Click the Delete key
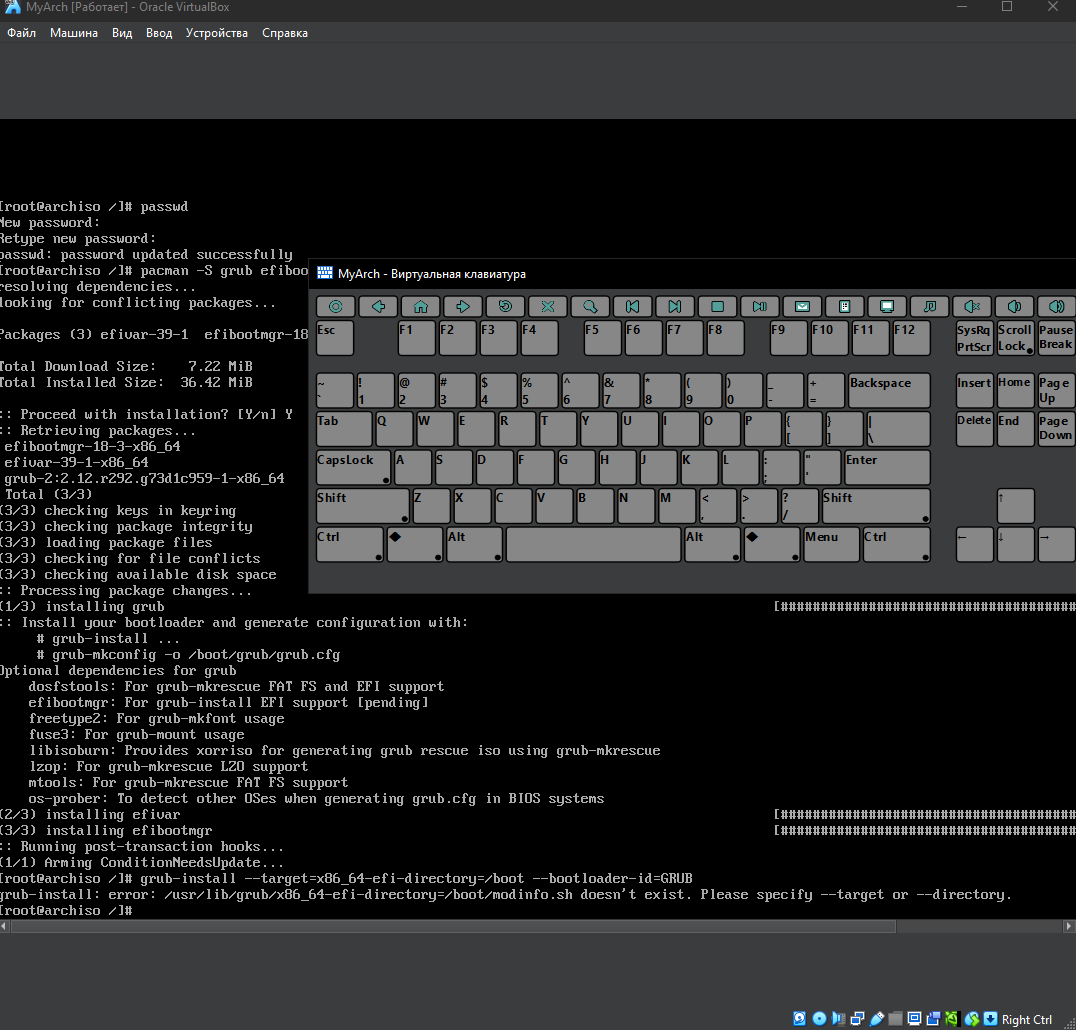The height and width of the screenshot is (1030, 1076). click(974, 429)
